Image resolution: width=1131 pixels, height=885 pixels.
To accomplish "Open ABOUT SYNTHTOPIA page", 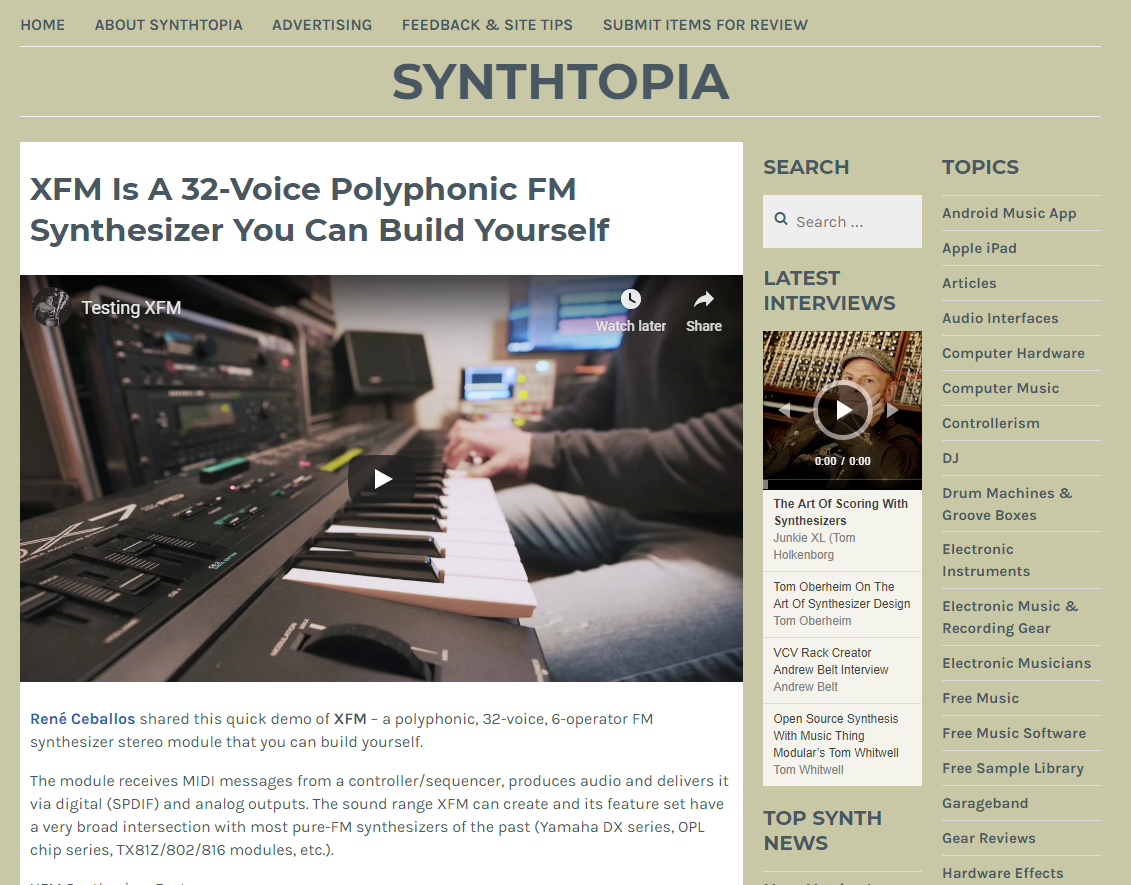I will [x=169, y=25].
